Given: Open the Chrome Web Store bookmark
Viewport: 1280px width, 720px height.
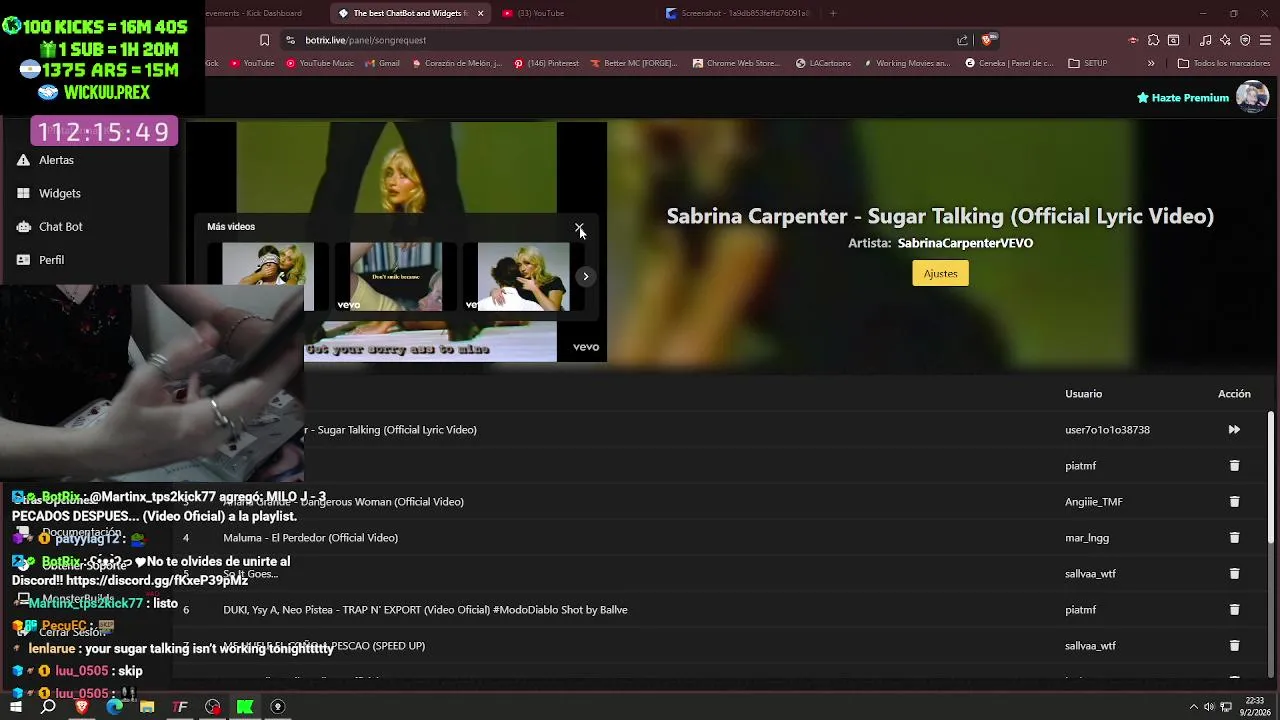Looking at the screenshot, I should 735,63.
